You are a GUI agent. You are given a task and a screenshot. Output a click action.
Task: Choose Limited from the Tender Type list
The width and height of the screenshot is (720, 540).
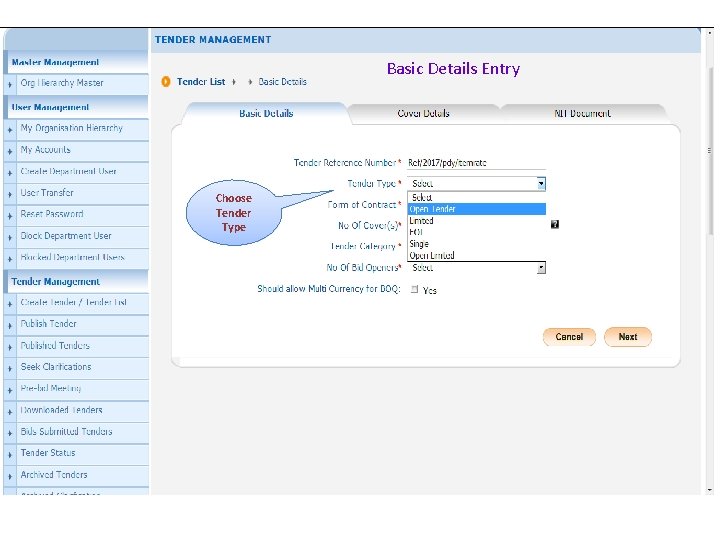(477, 220)
